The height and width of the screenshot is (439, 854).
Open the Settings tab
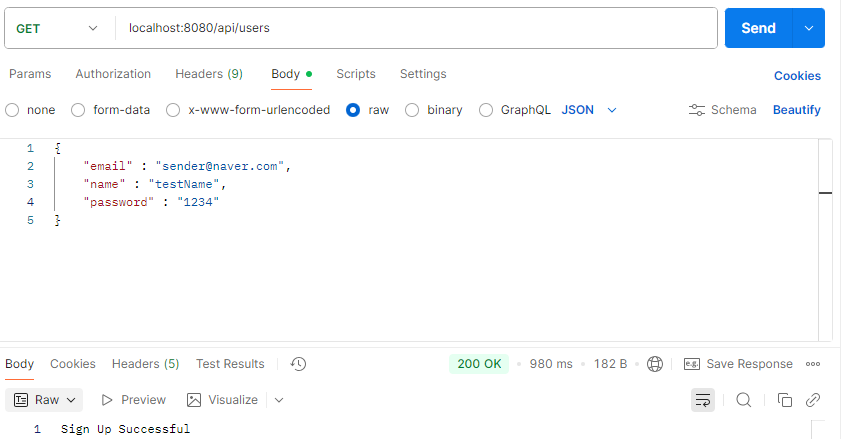click(x=423, y=74)
